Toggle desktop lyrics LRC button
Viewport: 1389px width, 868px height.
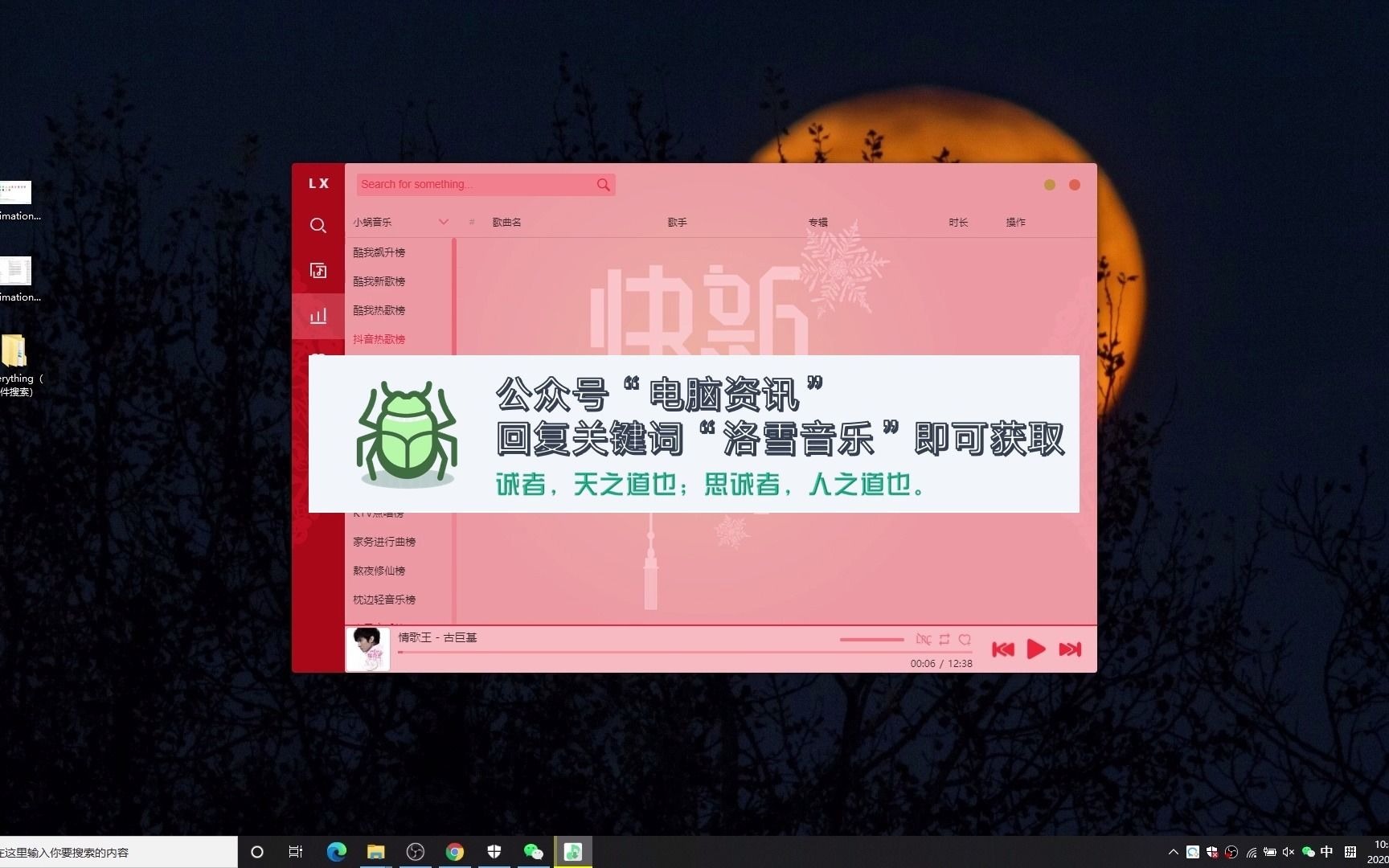[924, 640]
